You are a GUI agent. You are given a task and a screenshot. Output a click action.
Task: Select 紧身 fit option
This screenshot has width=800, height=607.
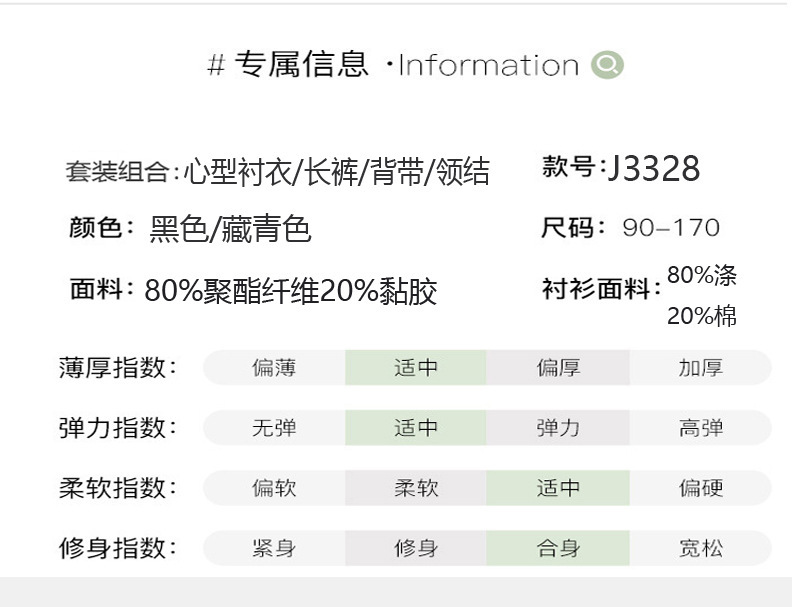274,548
